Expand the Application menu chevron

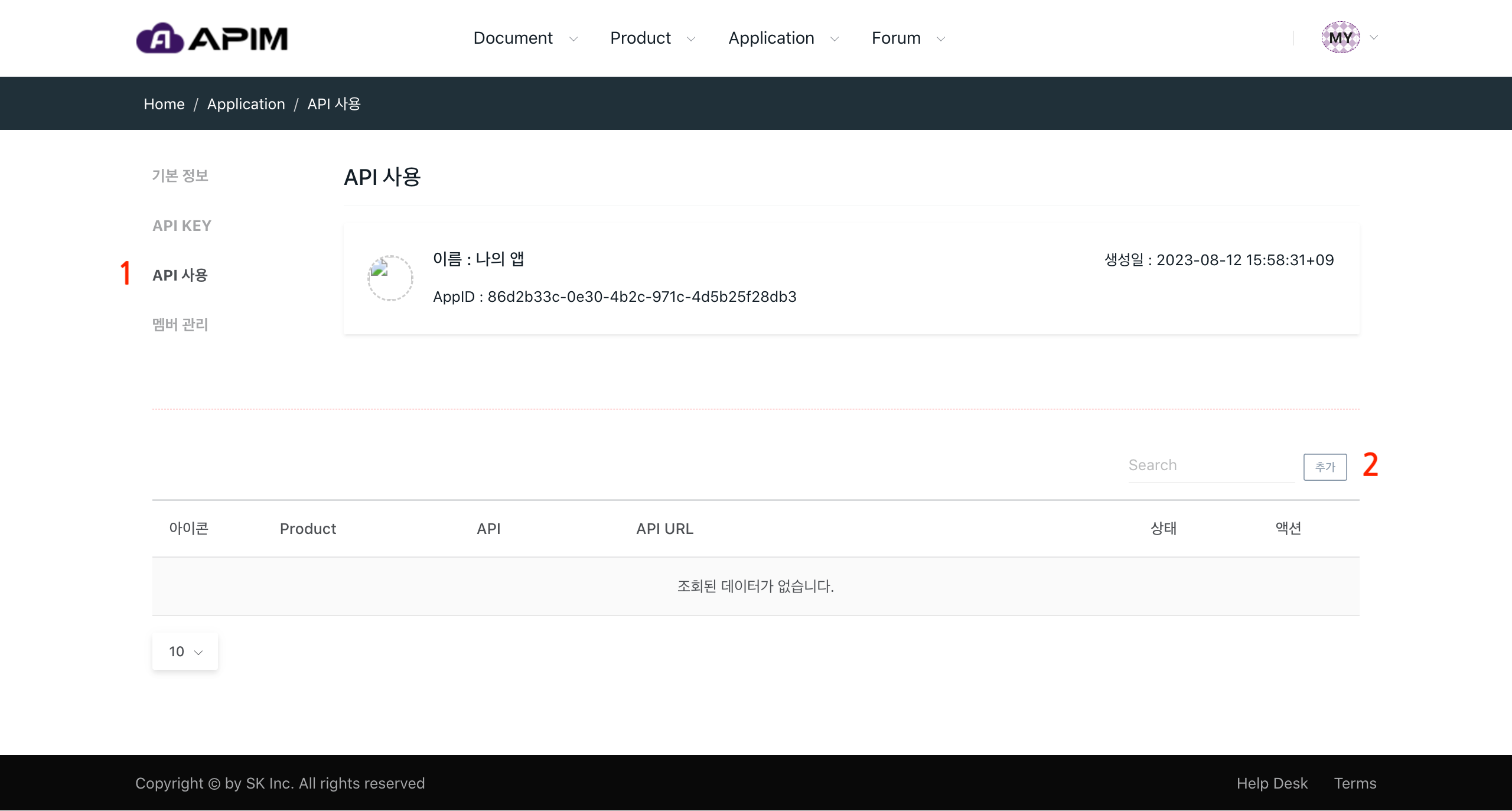tap(835, 39)
